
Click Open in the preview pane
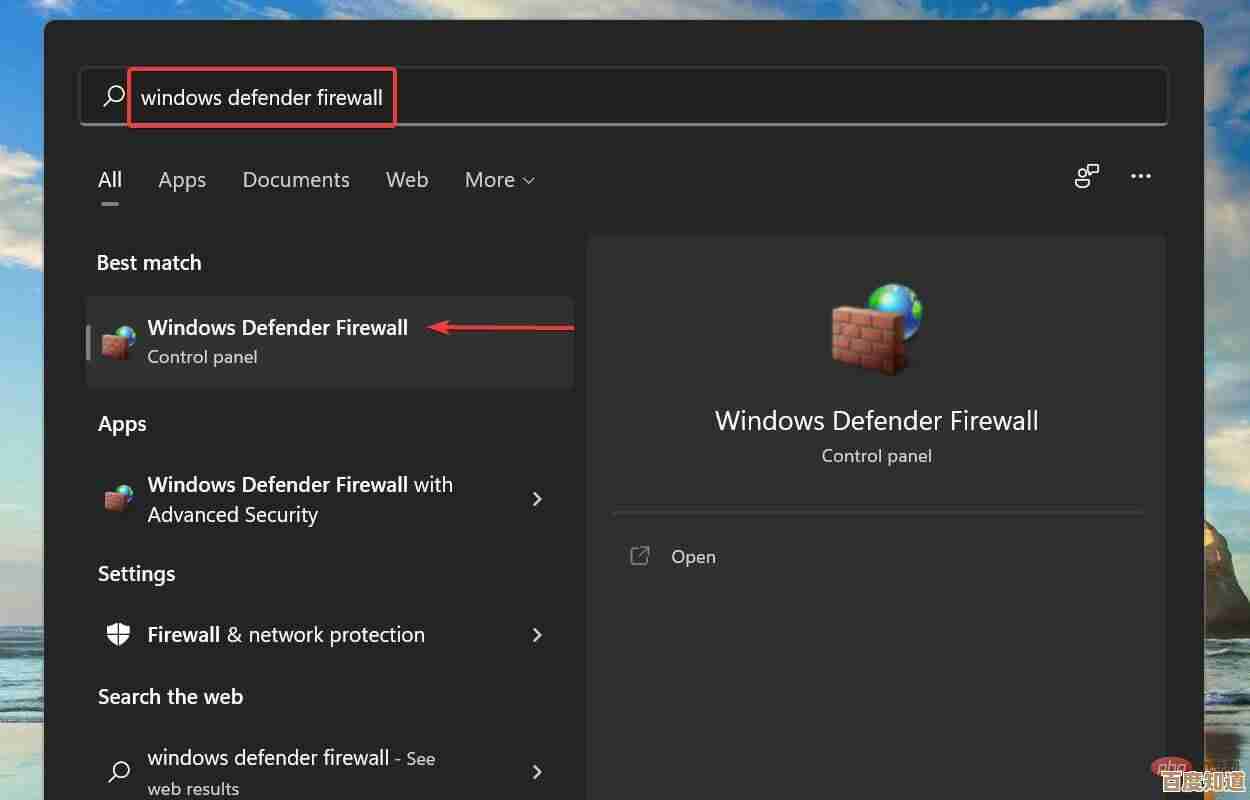click(x=693, y=556)
